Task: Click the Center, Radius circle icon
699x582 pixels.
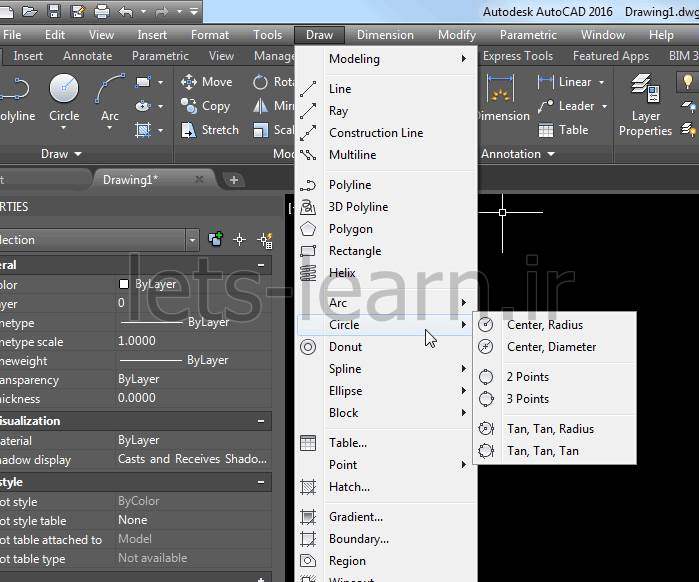Action: [x=485, y=324]
